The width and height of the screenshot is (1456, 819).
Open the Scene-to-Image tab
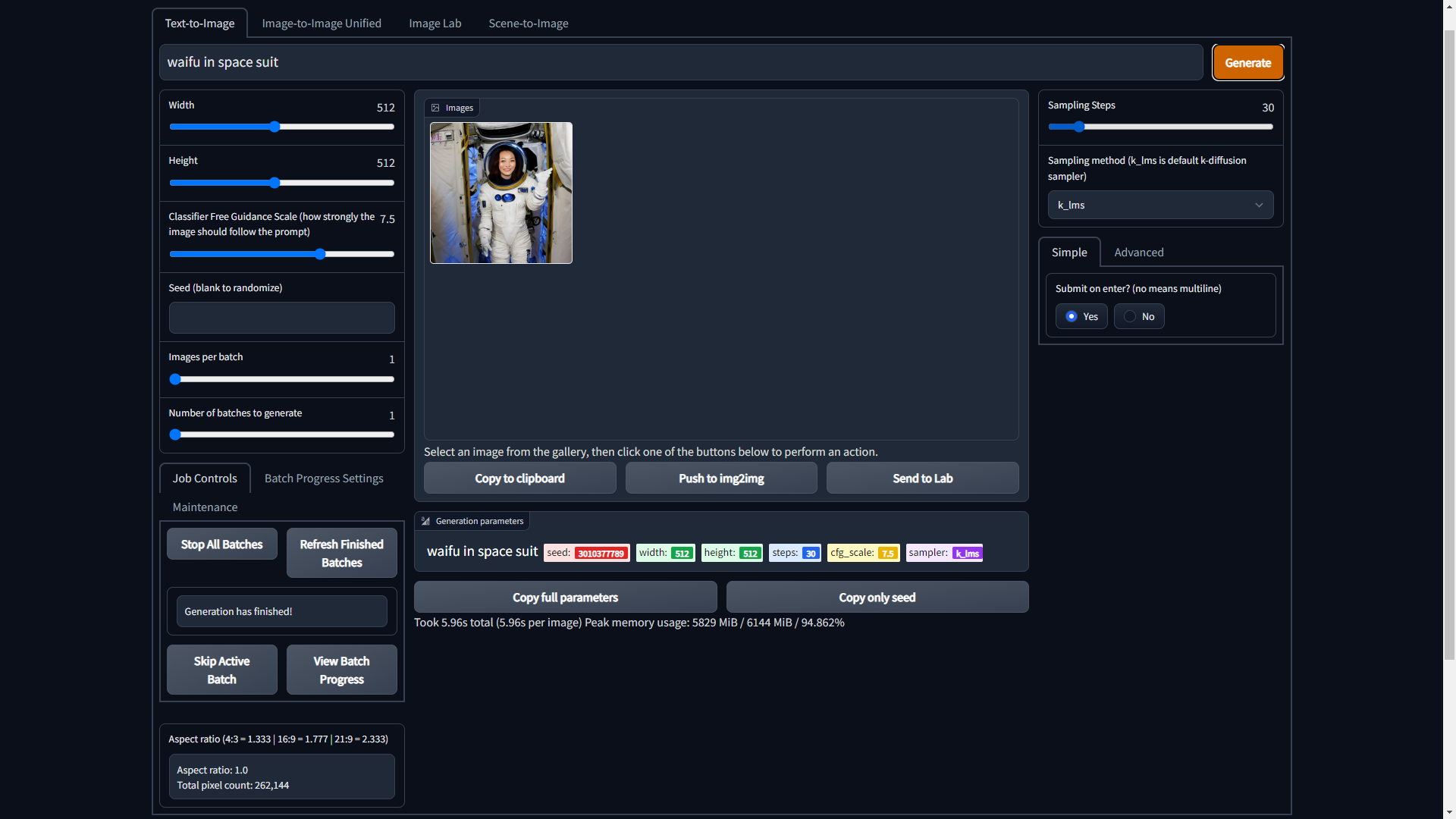(x=528, y=23)
